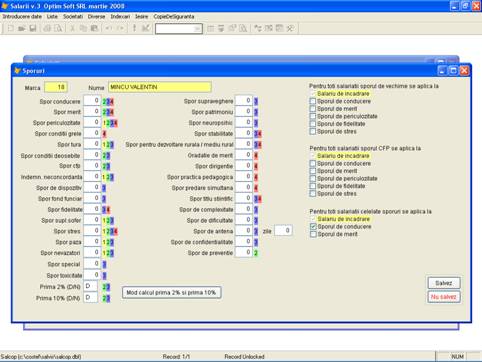
Task: Click the Document View toolbar icon
Action: click(243, 28)
